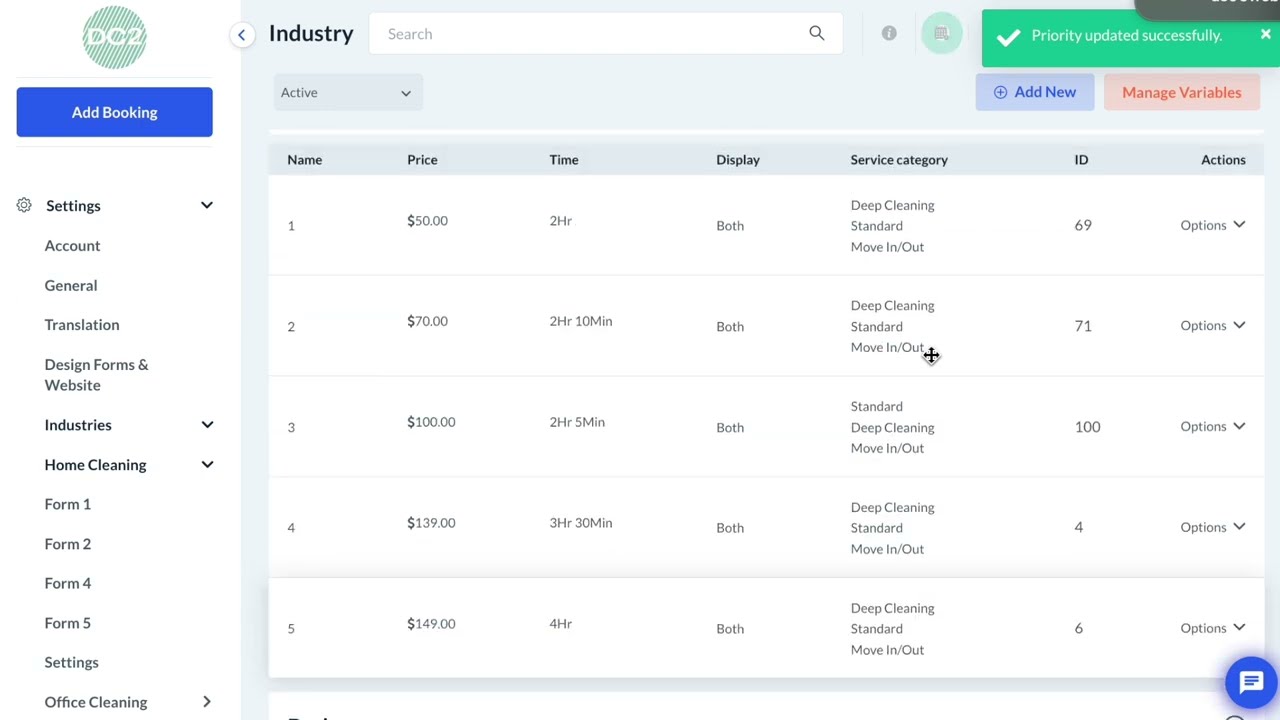Viewport: 1280px width, 720px height.
Task: Click the green calendar icon in header
Action: coord(941,34)
